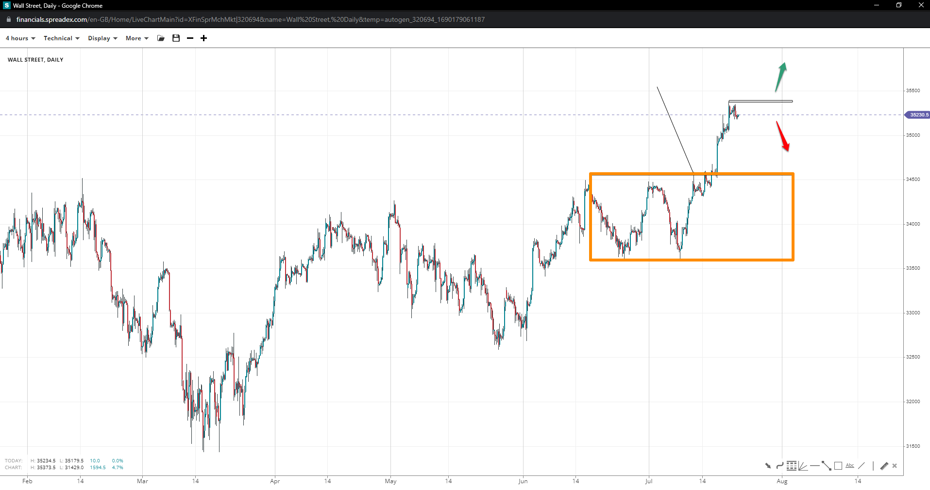
Task: Select the fan lines tool
Action: pyautogui.click(x=803, y=466)
